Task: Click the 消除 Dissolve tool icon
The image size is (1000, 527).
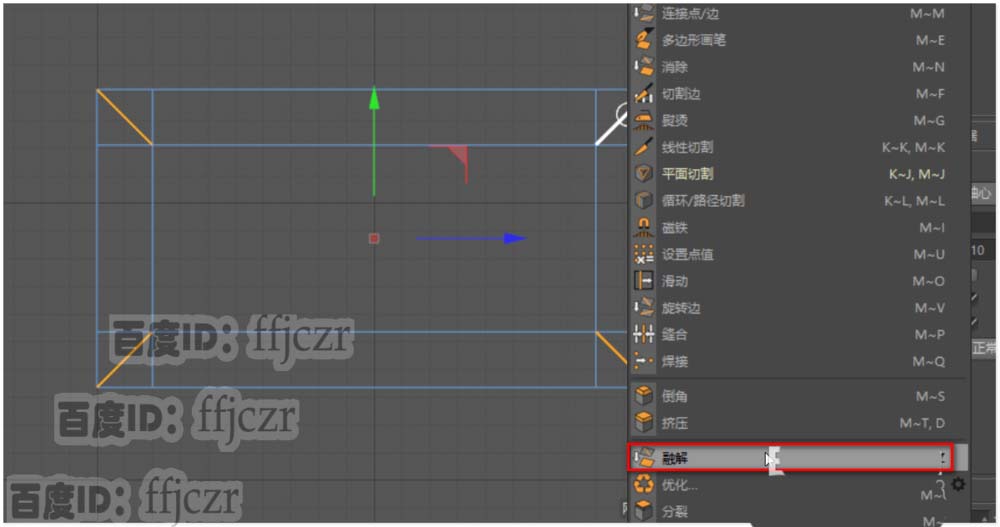Action: (643, 66)
